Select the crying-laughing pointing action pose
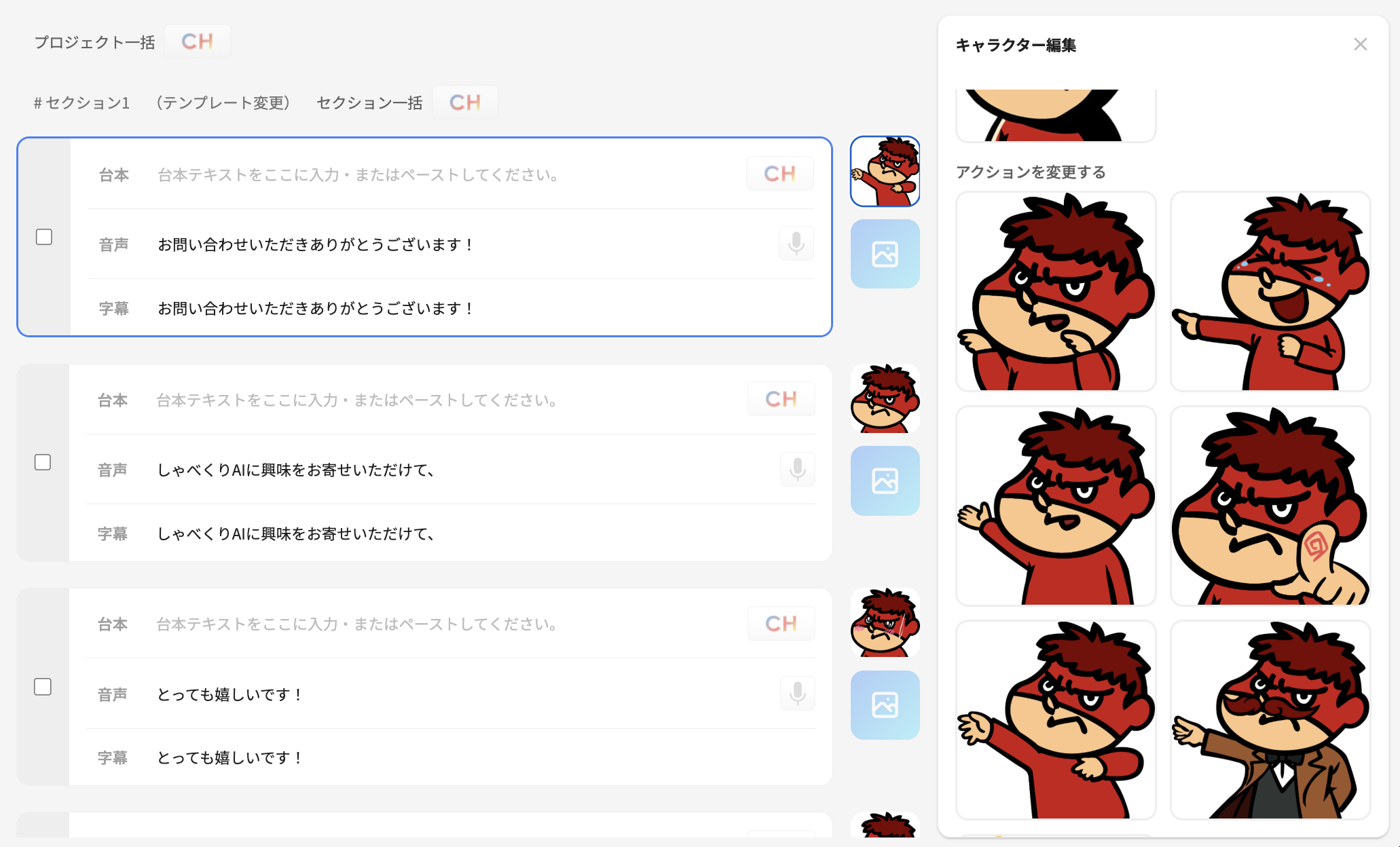The height and width of the screenshot is (847, 1400). click(1270, 291)
